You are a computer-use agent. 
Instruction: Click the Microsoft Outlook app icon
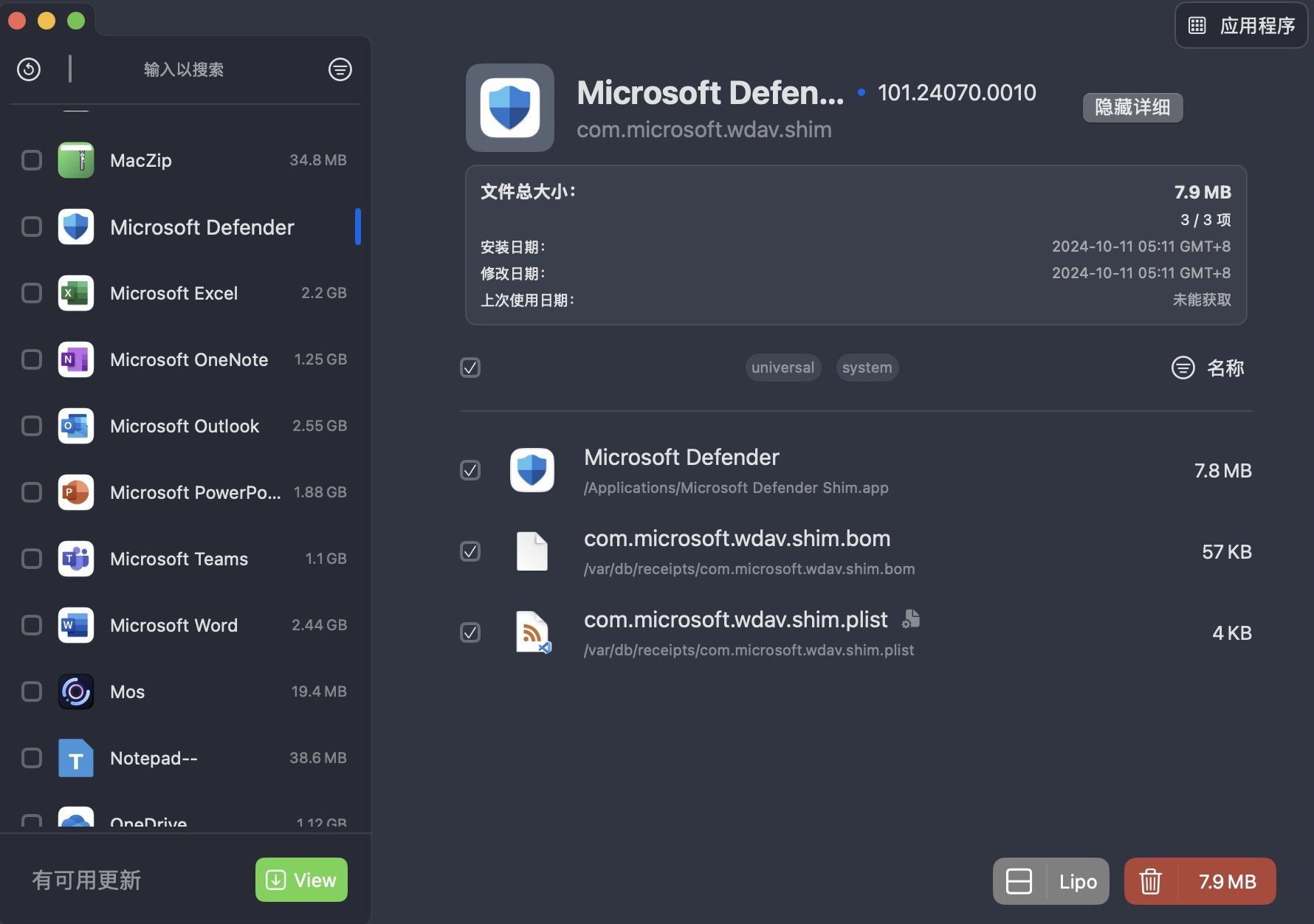pos(76,426)
